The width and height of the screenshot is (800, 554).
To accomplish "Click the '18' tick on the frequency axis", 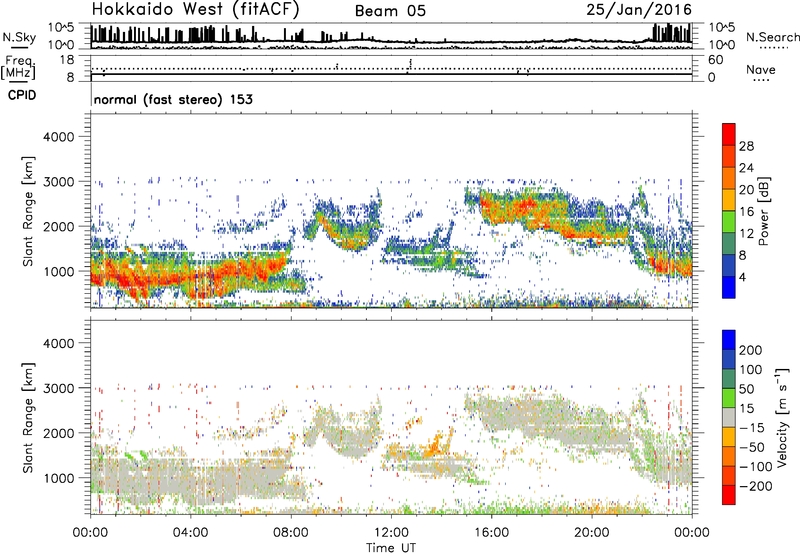I will click(67, 60).
